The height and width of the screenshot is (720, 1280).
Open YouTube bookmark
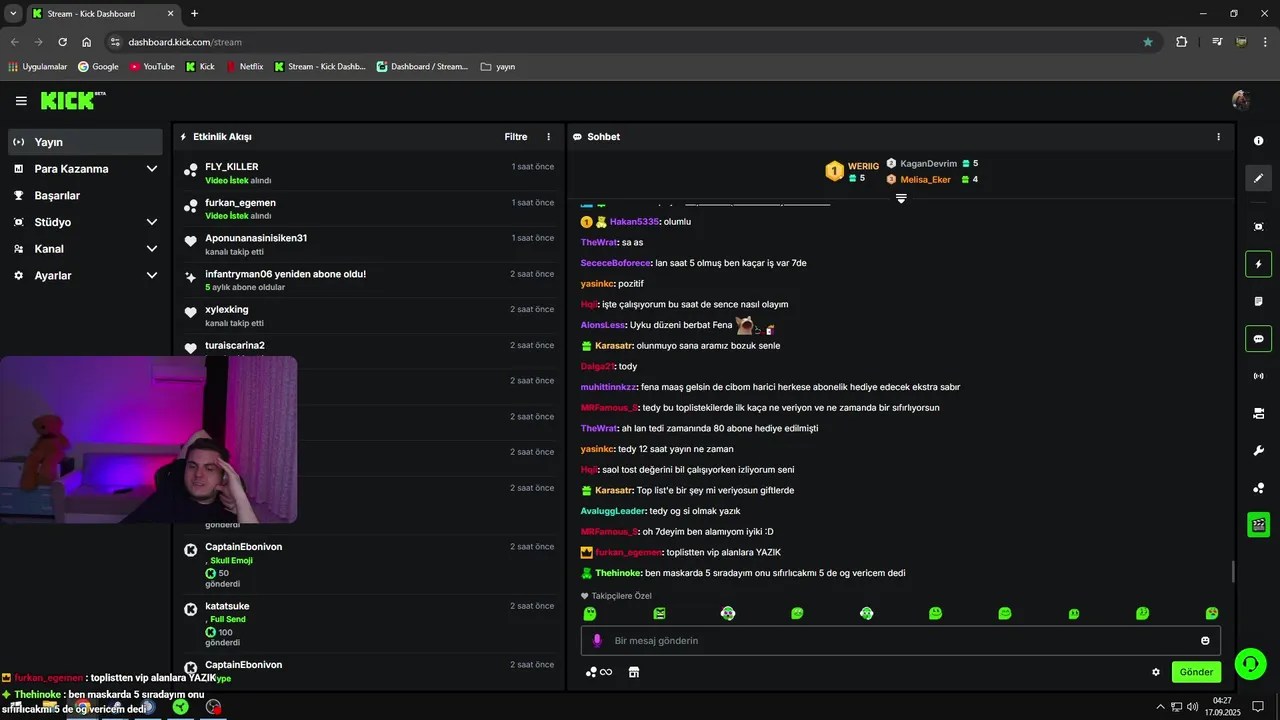(152, 67)
